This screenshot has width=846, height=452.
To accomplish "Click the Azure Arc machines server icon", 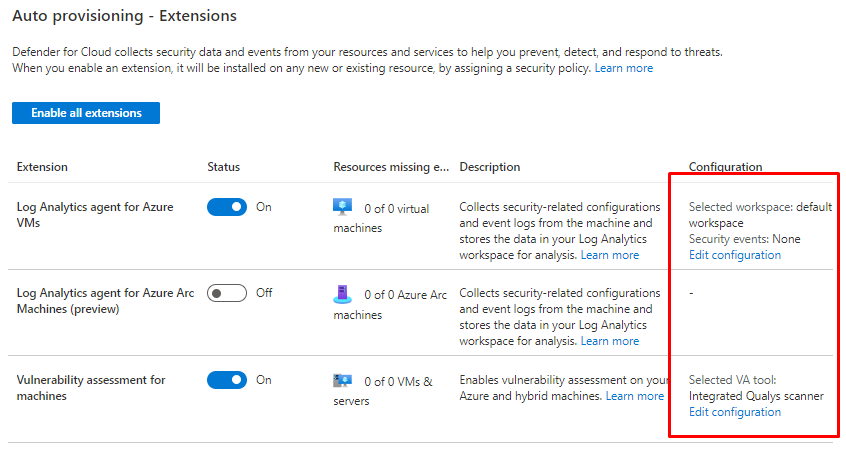I will tap(343, 293).
